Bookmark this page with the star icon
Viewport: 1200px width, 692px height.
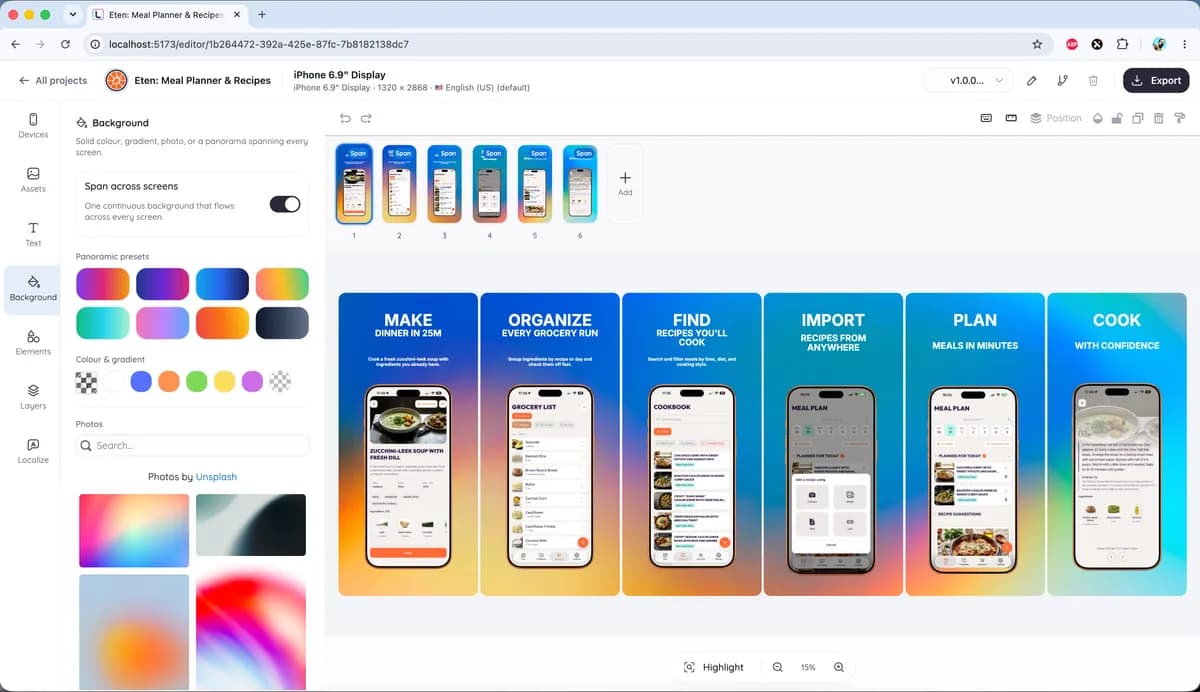pyautogui.click(x=1037, y=44)
